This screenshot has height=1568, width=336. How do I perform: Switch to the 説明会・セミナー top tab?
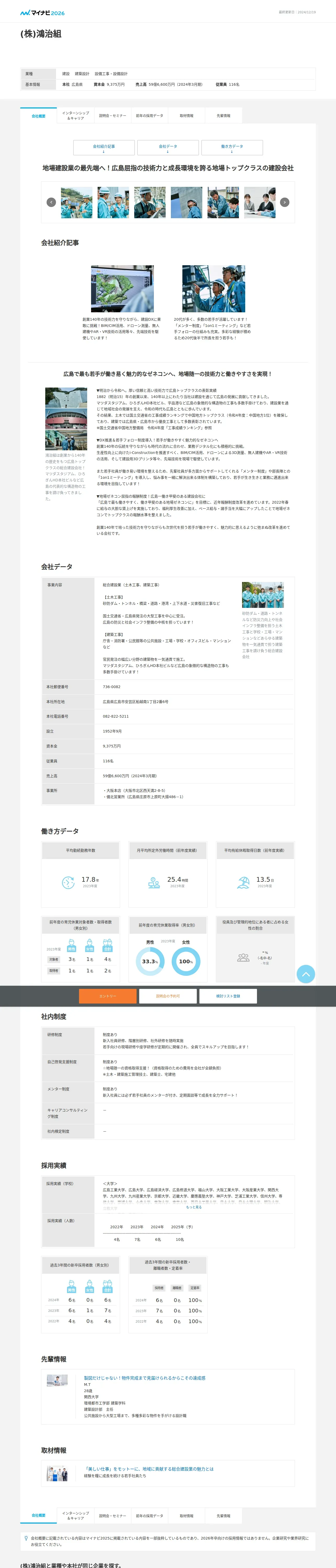pyautogui.click(x=113, y=116)
